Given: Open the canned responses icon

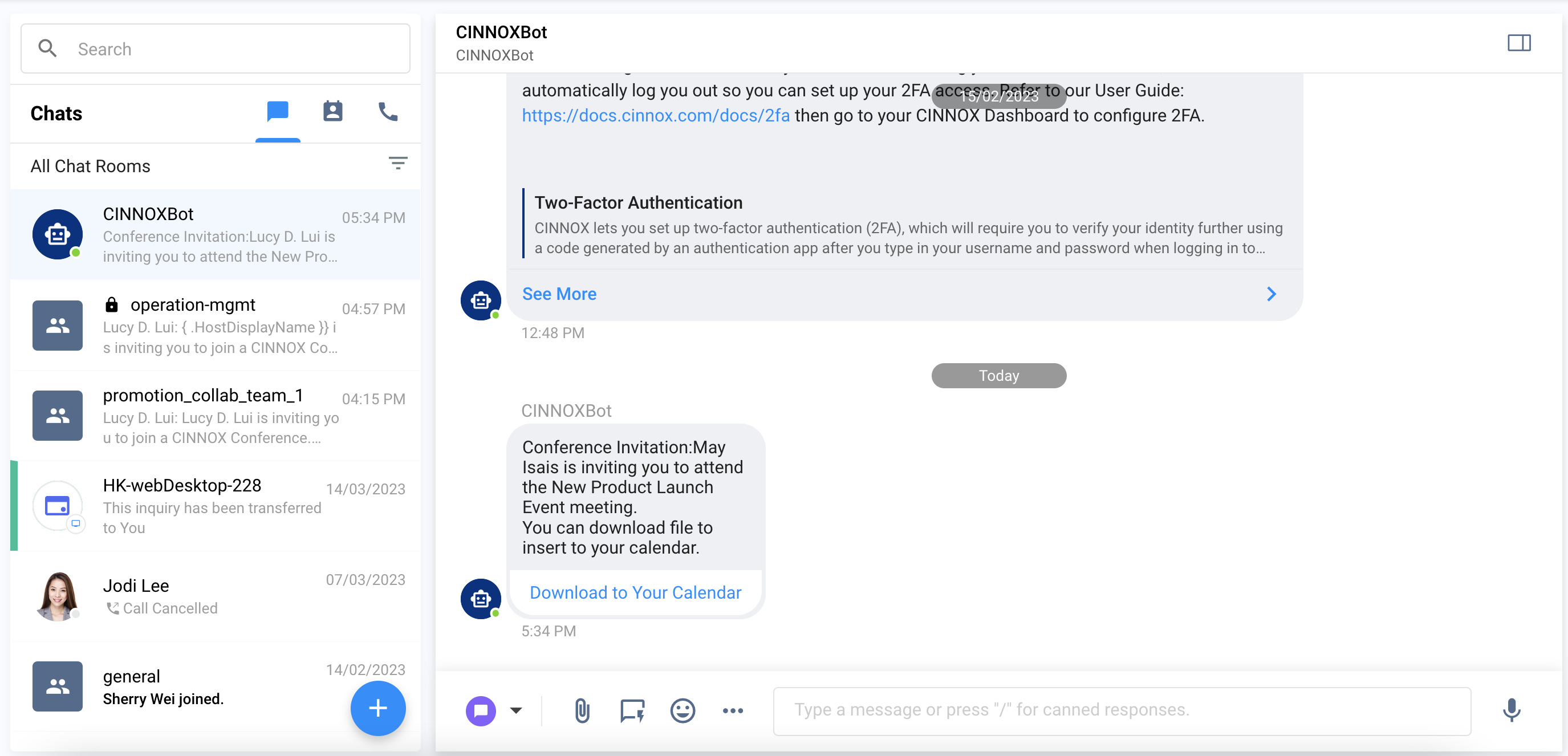Looking at the screenshot, I should click(632, 710).
